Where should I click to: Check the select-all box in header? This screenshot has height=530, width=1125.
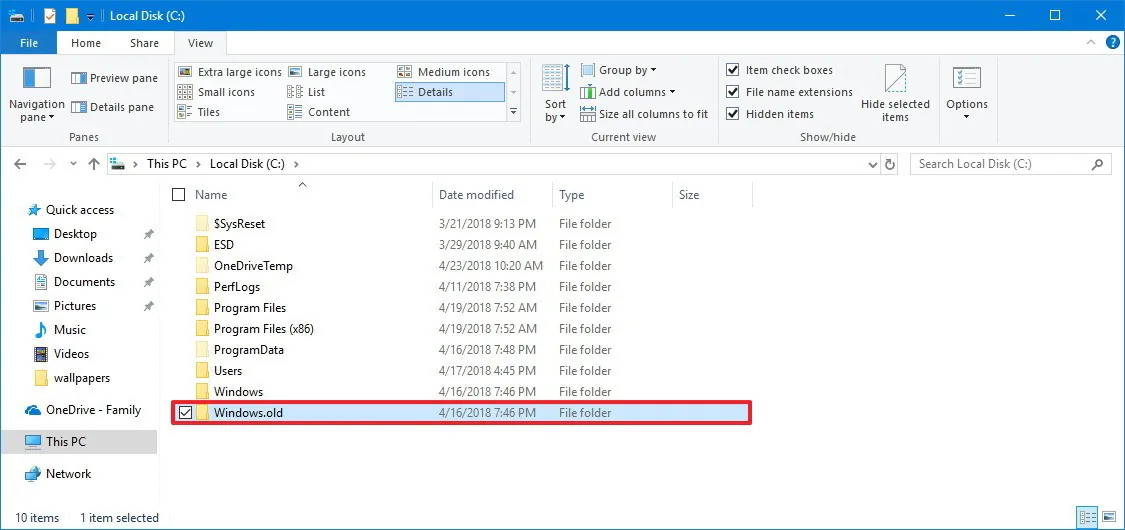pyautogui.click(x=179, y=194)
